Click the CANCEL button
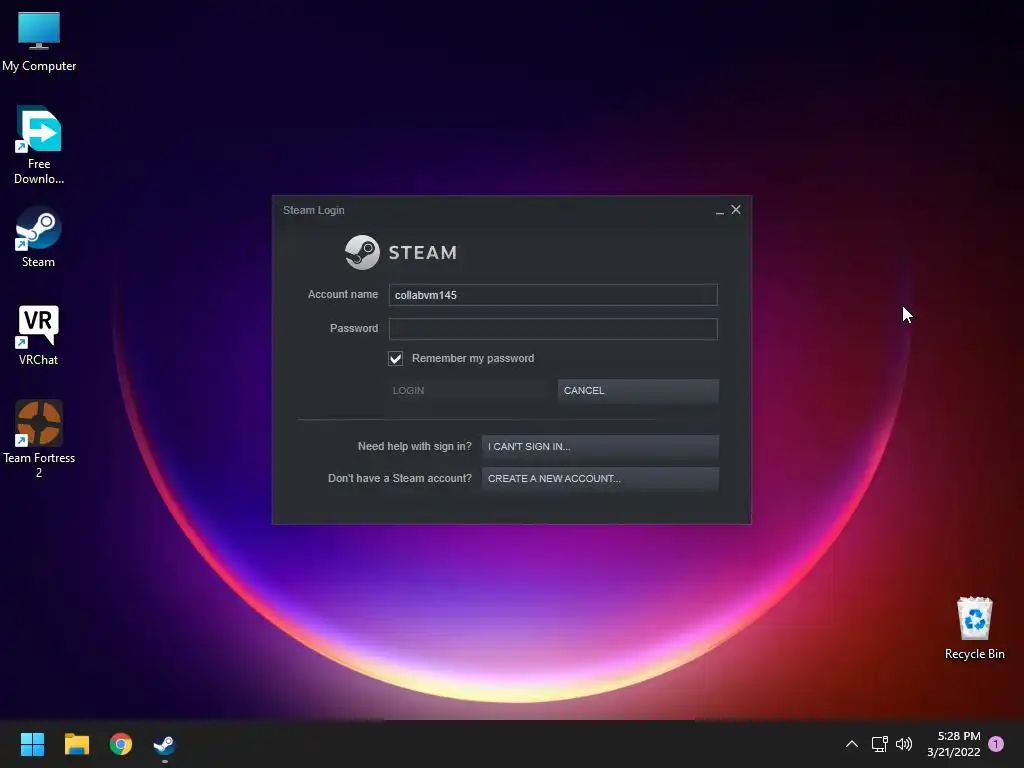This screenshot has height=768, width=1024. coord(638,391)
